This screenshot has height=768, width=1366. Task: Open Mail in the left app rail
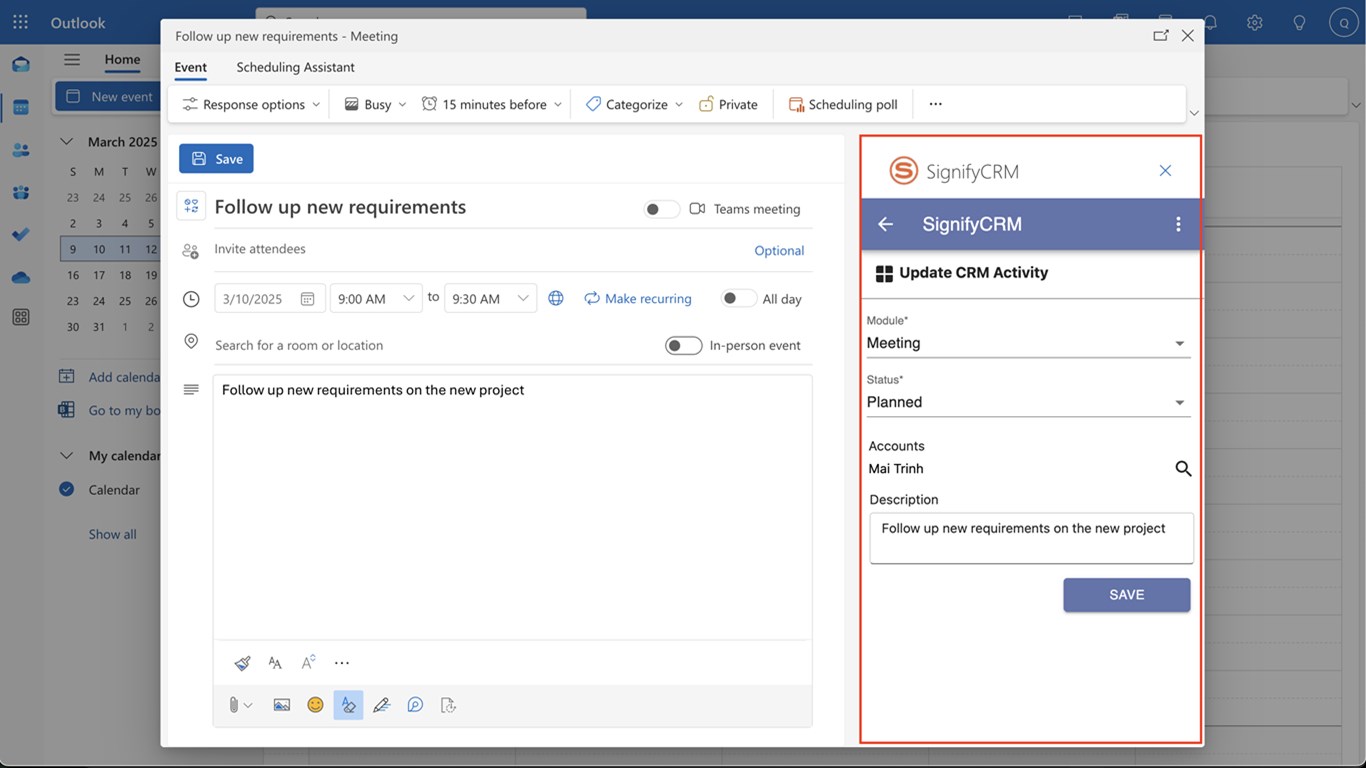[20, 64]
